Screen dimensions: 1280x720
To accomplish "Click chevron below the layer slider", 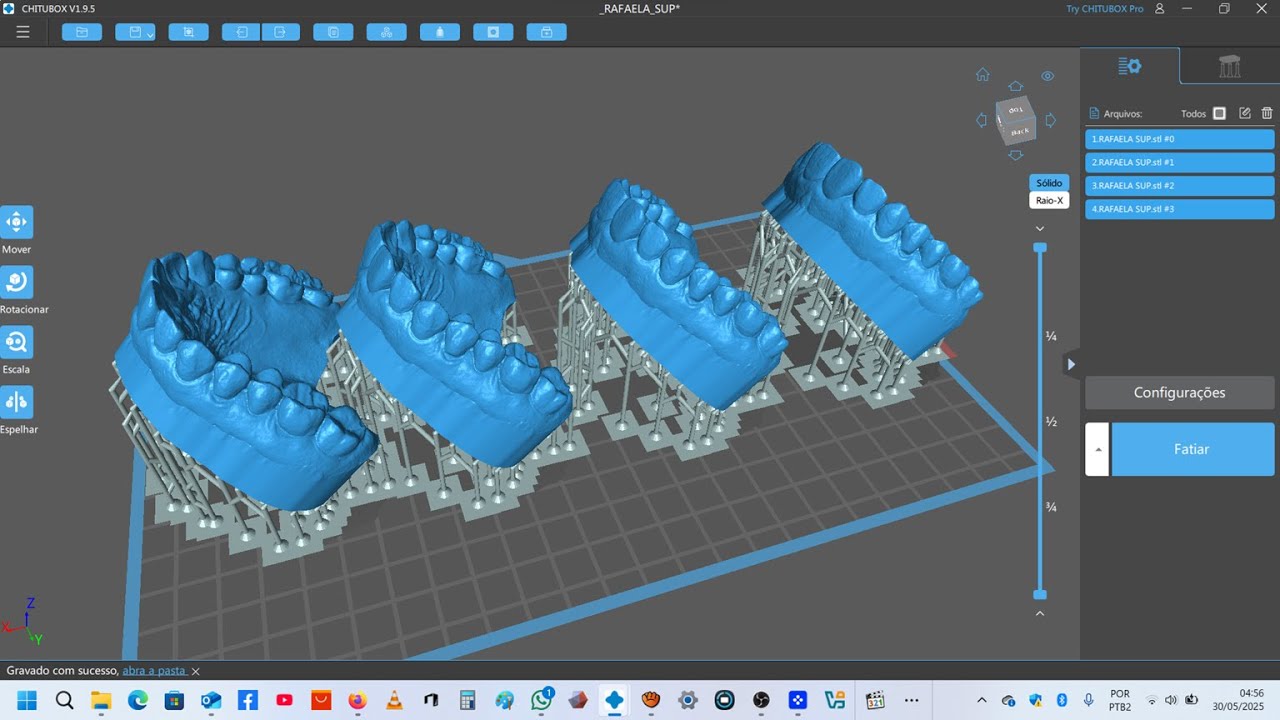I will (x=1040, y=613).
